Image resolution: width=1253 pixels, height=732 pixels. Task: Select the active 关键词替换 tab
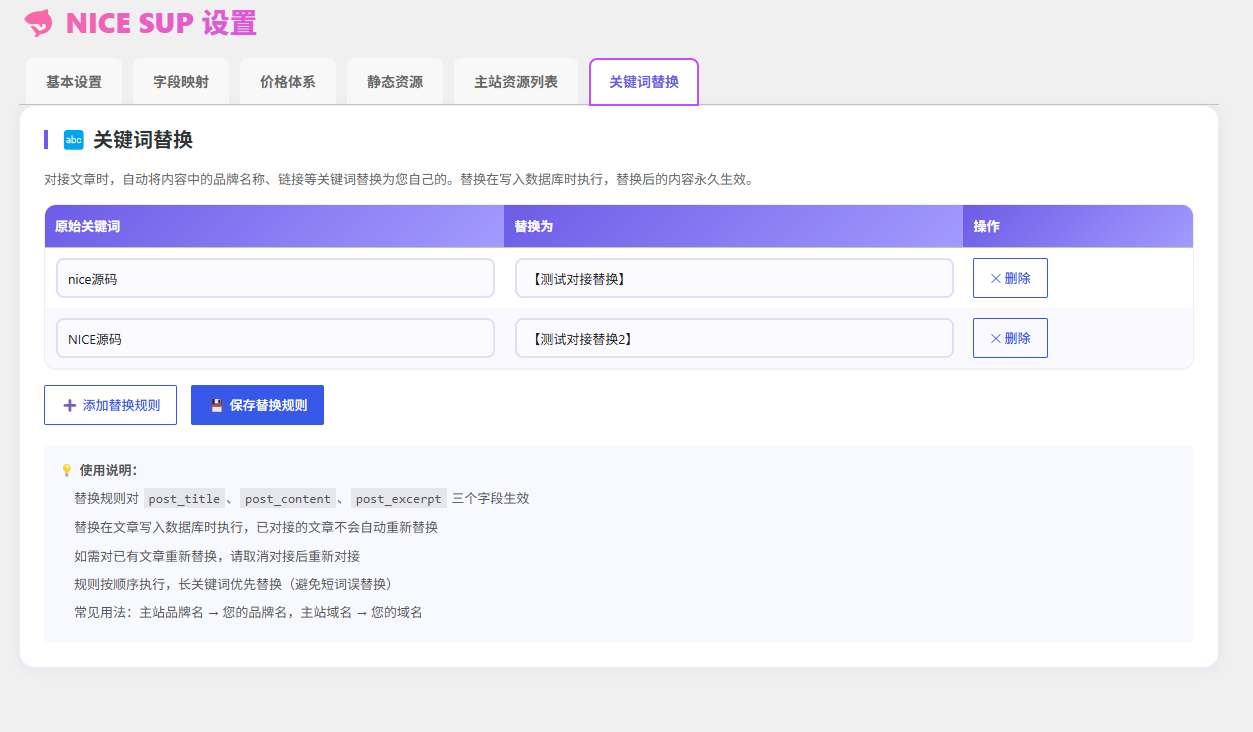[644, 82]
